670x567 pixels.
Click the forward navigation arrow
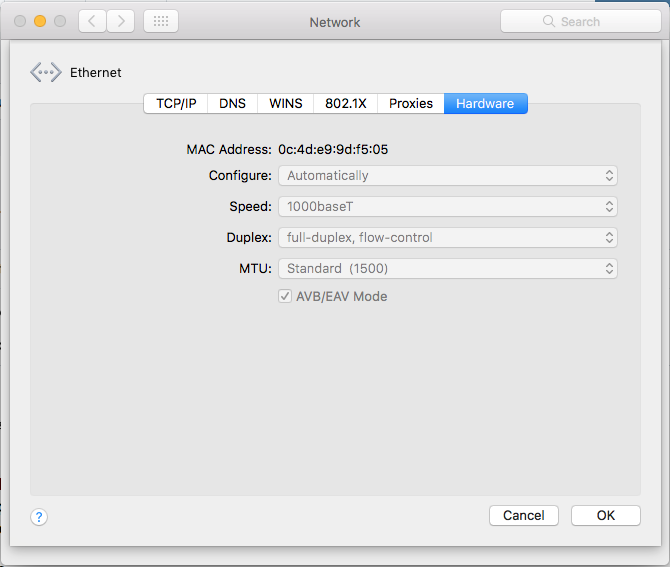[x=120, y=21]
